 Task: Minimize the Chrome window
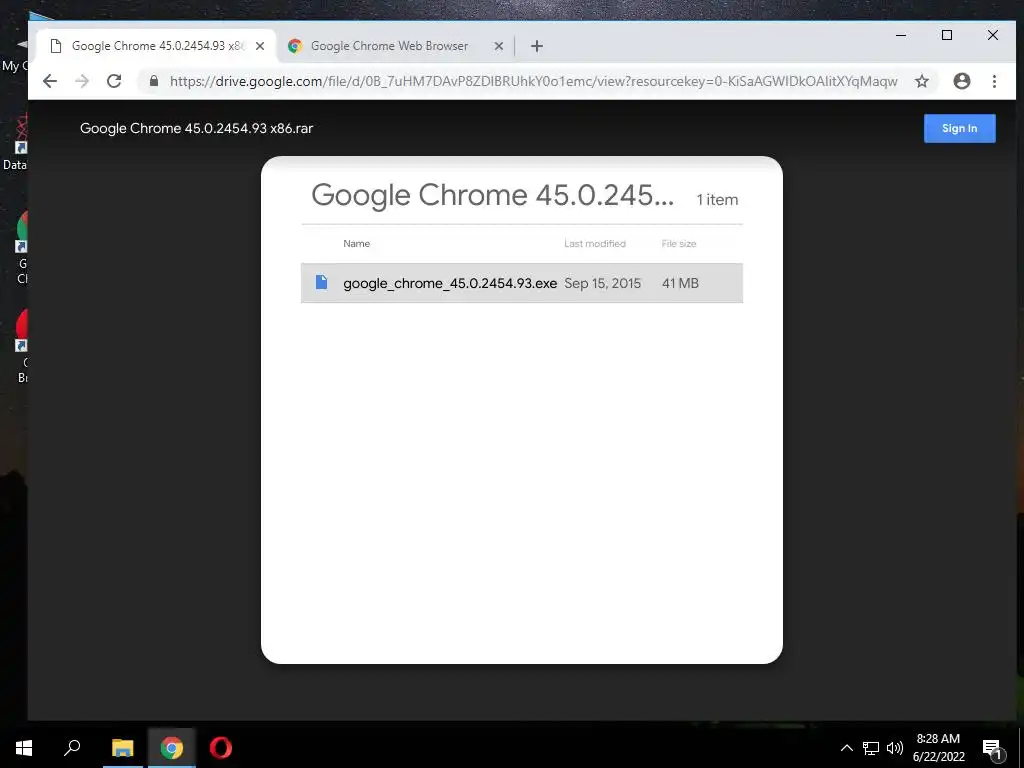point(901,35)
